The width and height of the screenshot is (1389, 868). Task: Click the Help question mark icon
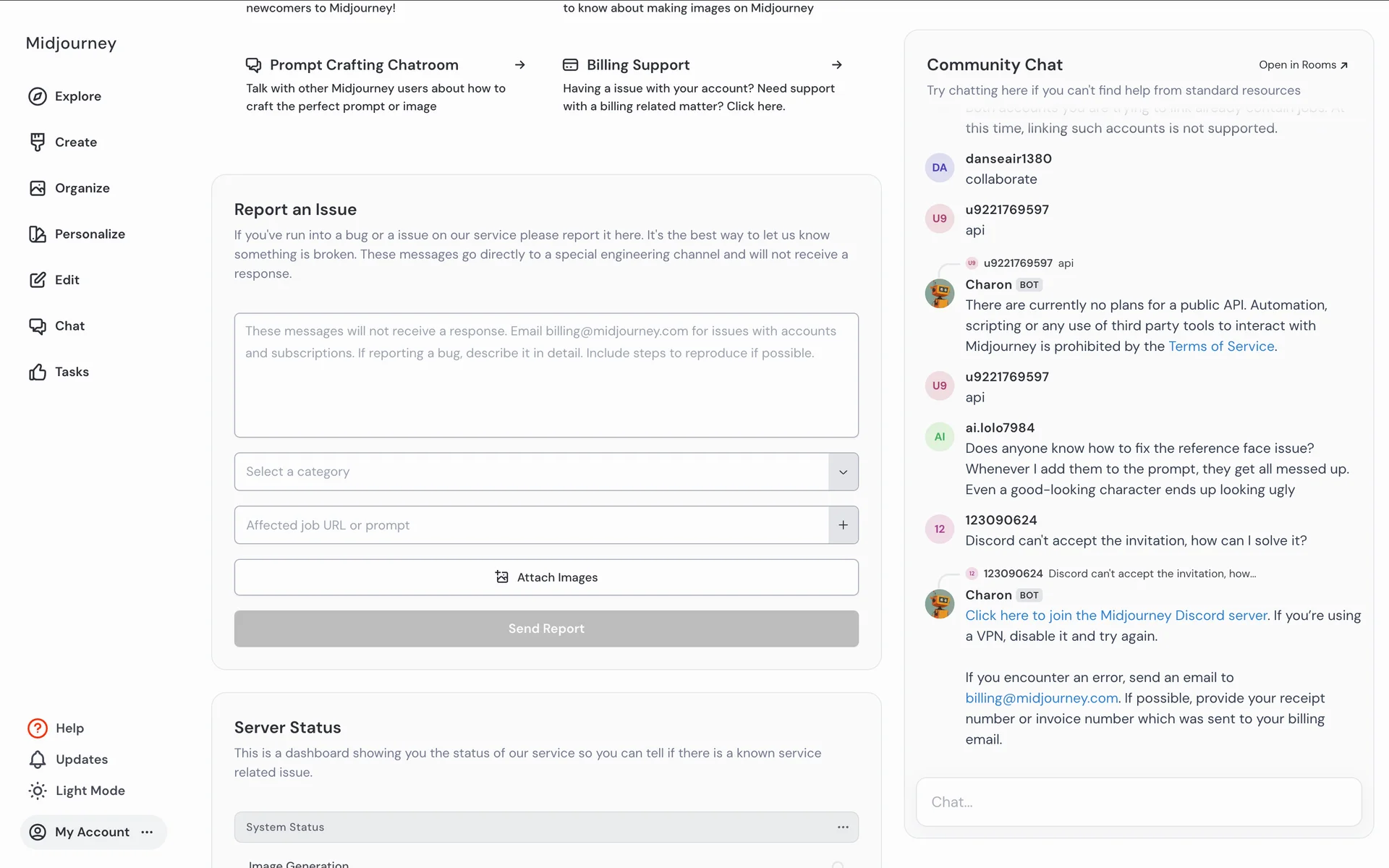coord(38,728)
